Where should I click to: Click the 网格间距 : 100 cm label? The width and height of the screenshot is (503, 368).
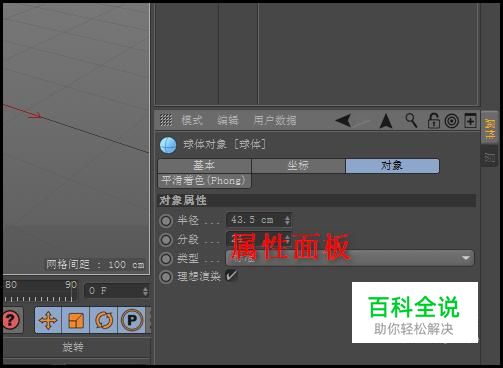(x=95, y=265)
